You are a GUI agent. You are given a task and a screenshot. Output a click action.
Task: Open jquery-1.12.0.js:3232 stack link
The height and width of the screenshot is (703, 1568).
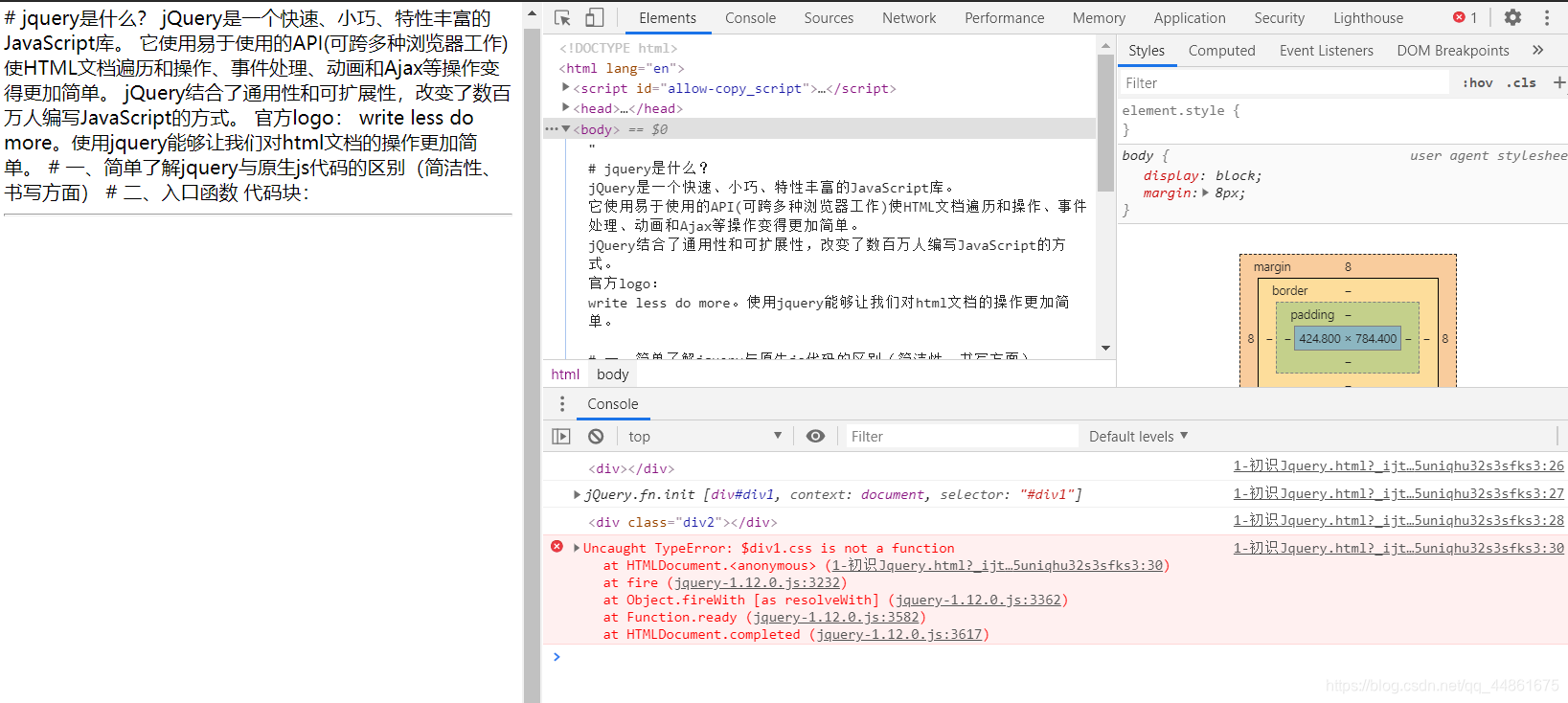[x=757, y=582]
